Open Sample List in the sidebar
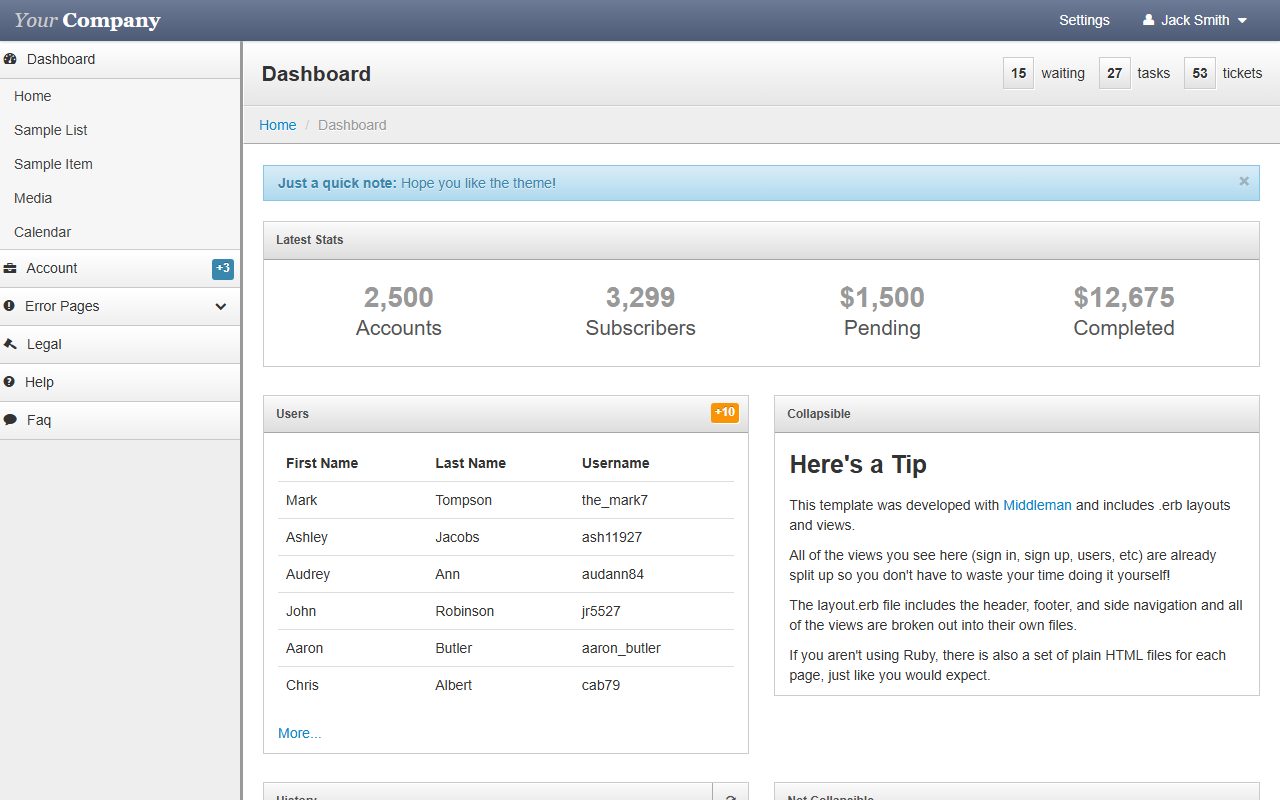The image size is (1280, 800). (x=51, y=130)
